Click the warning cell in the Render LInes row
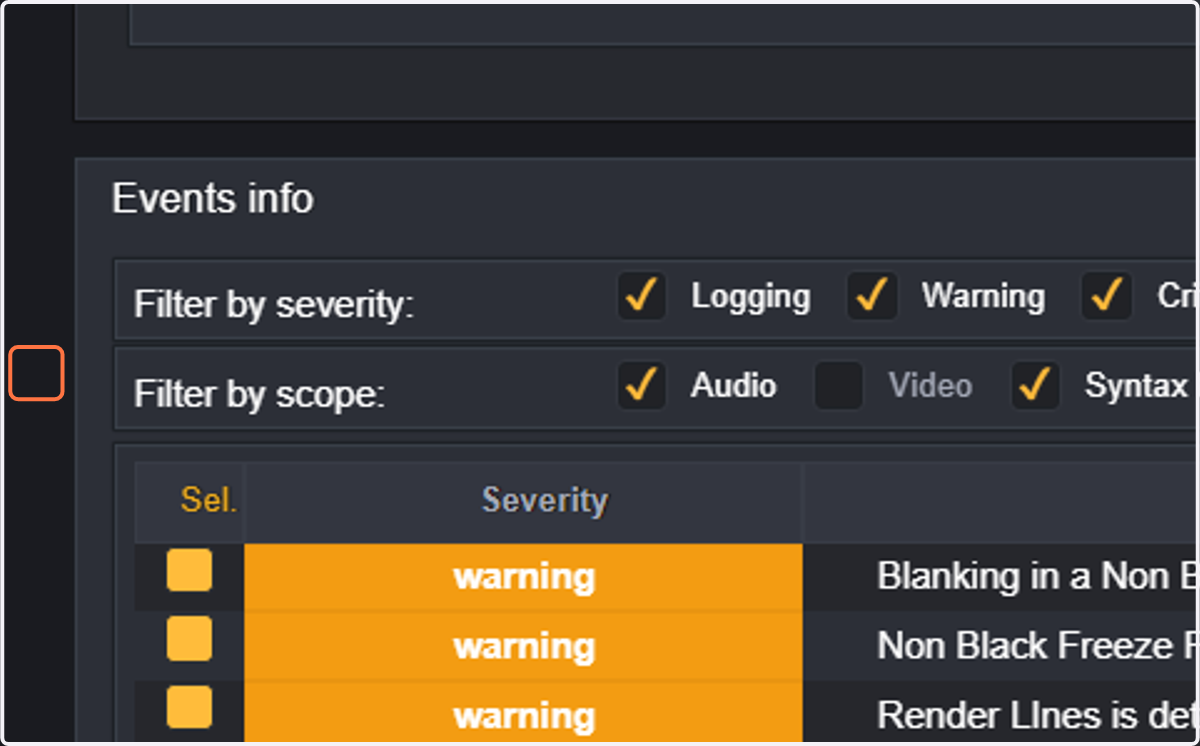The image size is (1200, 746). [523, 714]
